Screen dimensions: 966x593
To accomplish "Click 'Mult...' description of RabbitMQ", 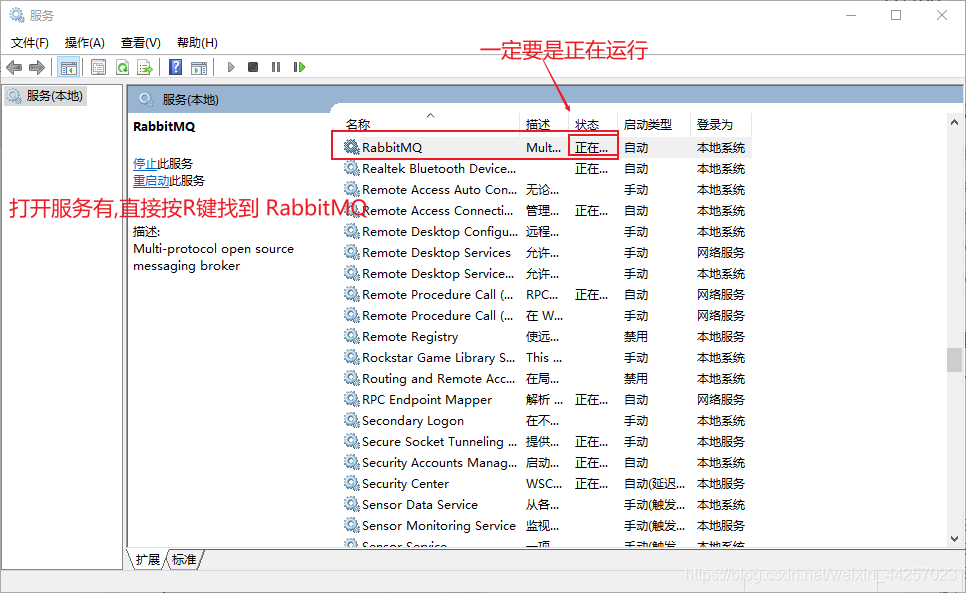I will click(x=543, y=147).
